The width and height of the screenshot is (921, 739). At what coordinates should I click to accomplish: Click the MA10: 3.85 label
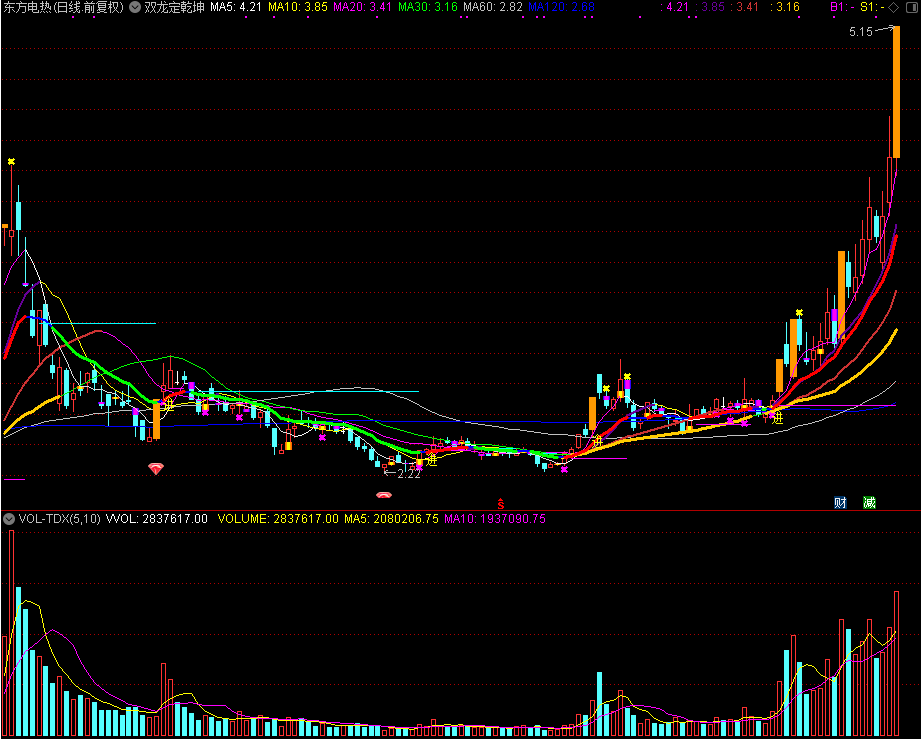coord(298,8)
